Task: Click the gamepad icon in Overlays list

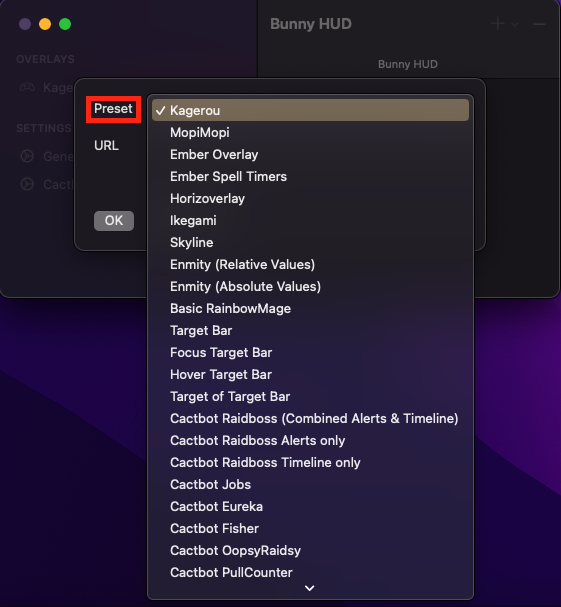Action: [27, 87]
